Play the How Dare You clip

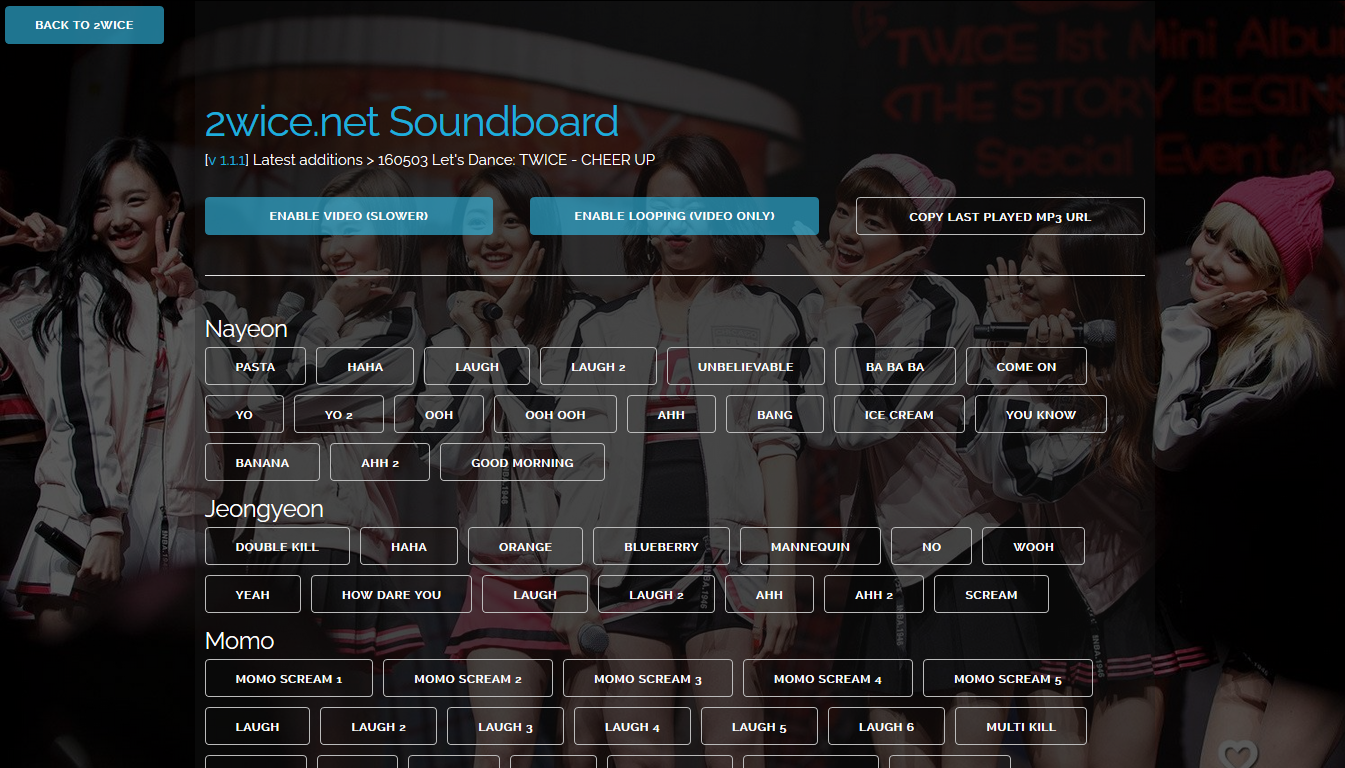391,594
